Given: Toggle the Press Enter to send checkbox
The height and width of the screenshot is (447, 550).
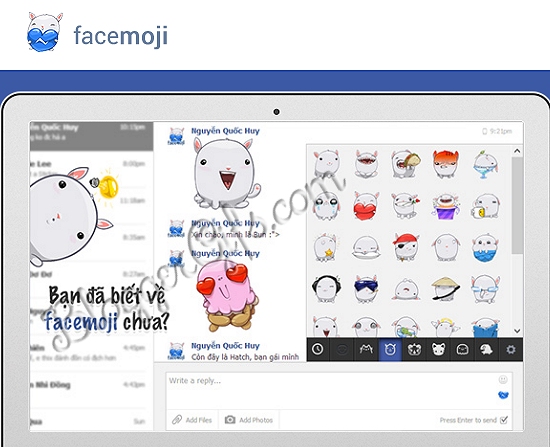Looking at the screenshot, I should tap(504, 420).
